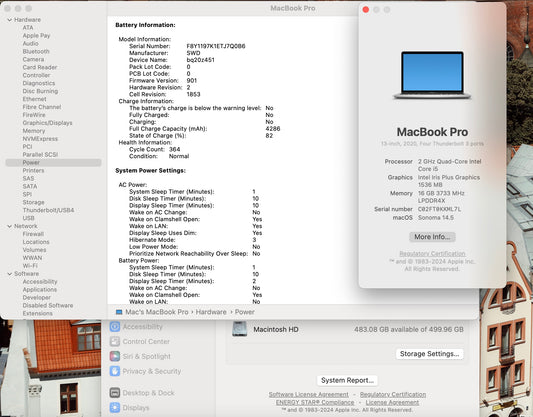Select Volumes under Network
Screen dimensions: 533x417
[x=34, y=250]
